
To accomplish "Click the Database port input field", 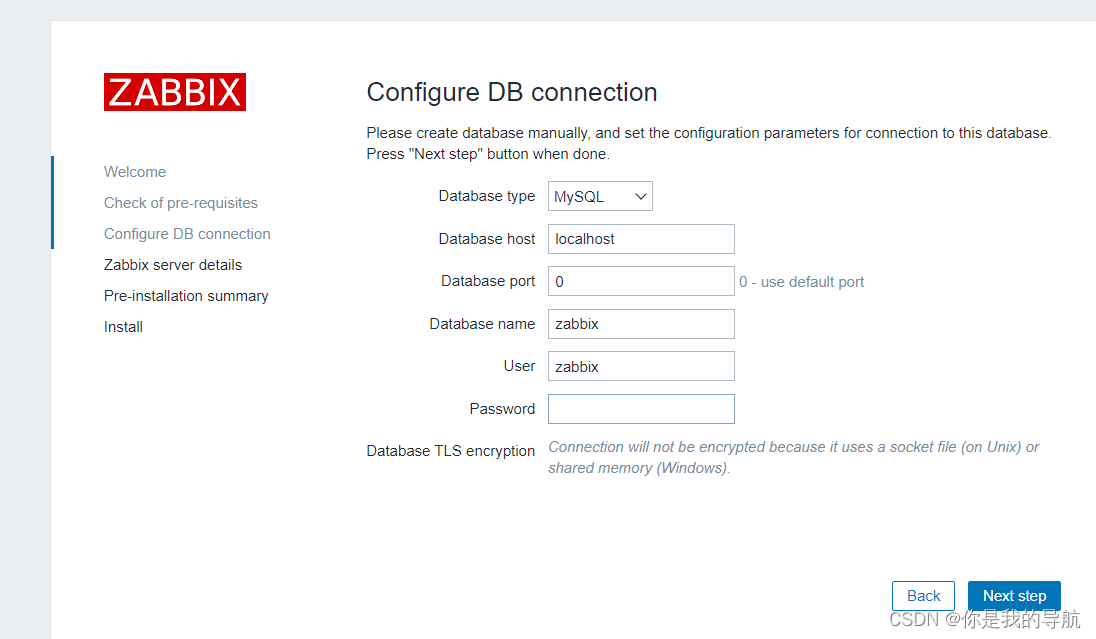I will pos(641,281).
